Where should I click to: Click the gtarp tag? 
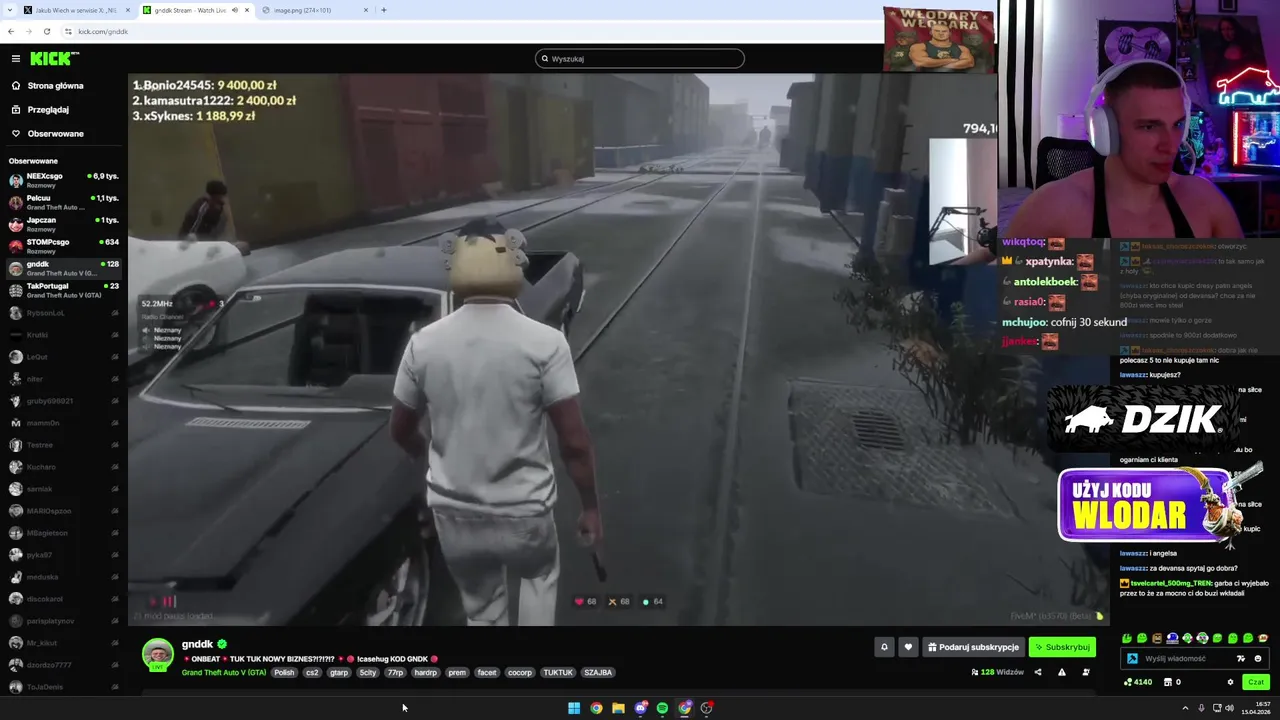[339, 672]
